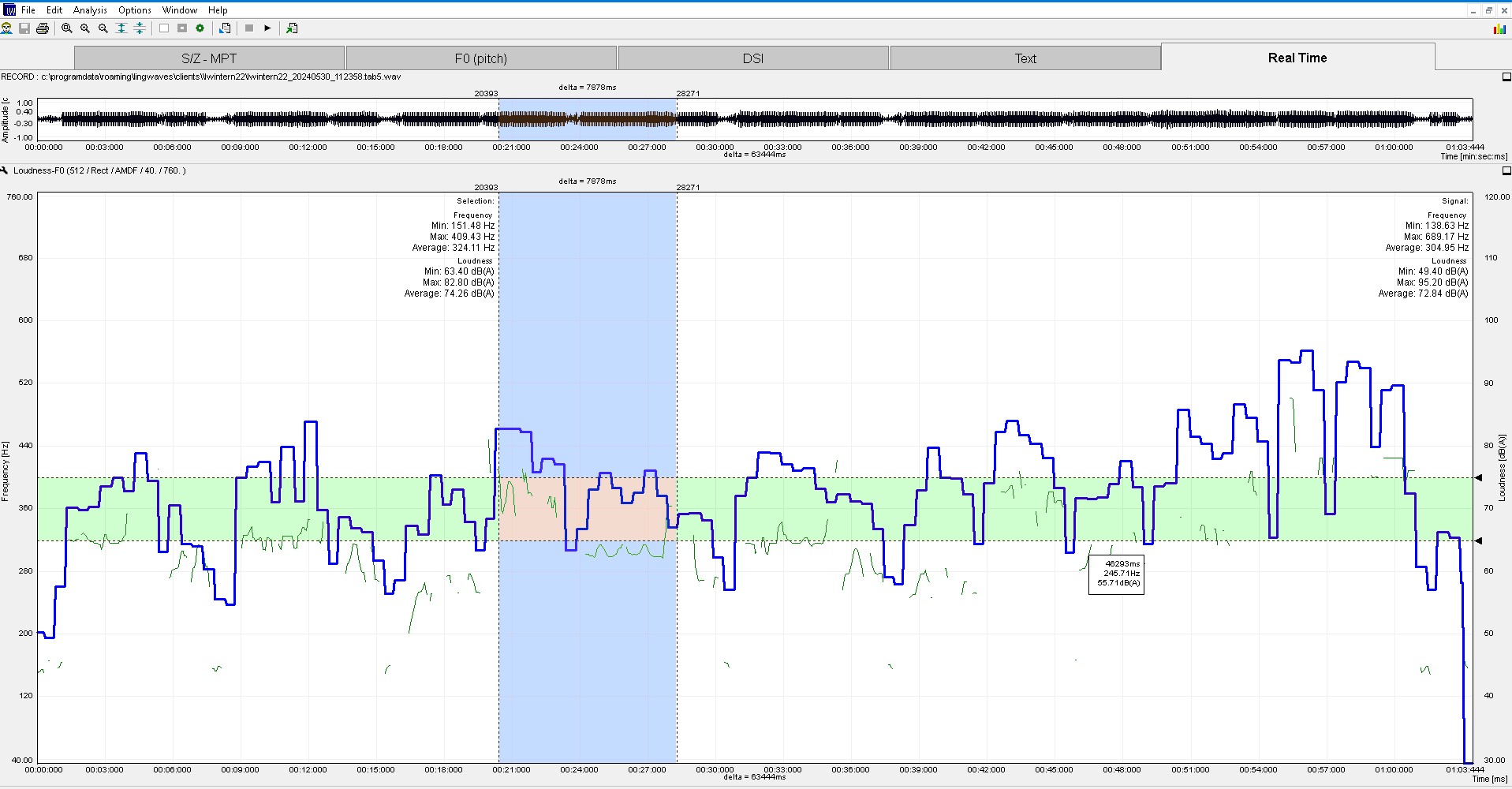
Task: Open the Options menu
Action: pyautogui.click(x=135, y=10)
